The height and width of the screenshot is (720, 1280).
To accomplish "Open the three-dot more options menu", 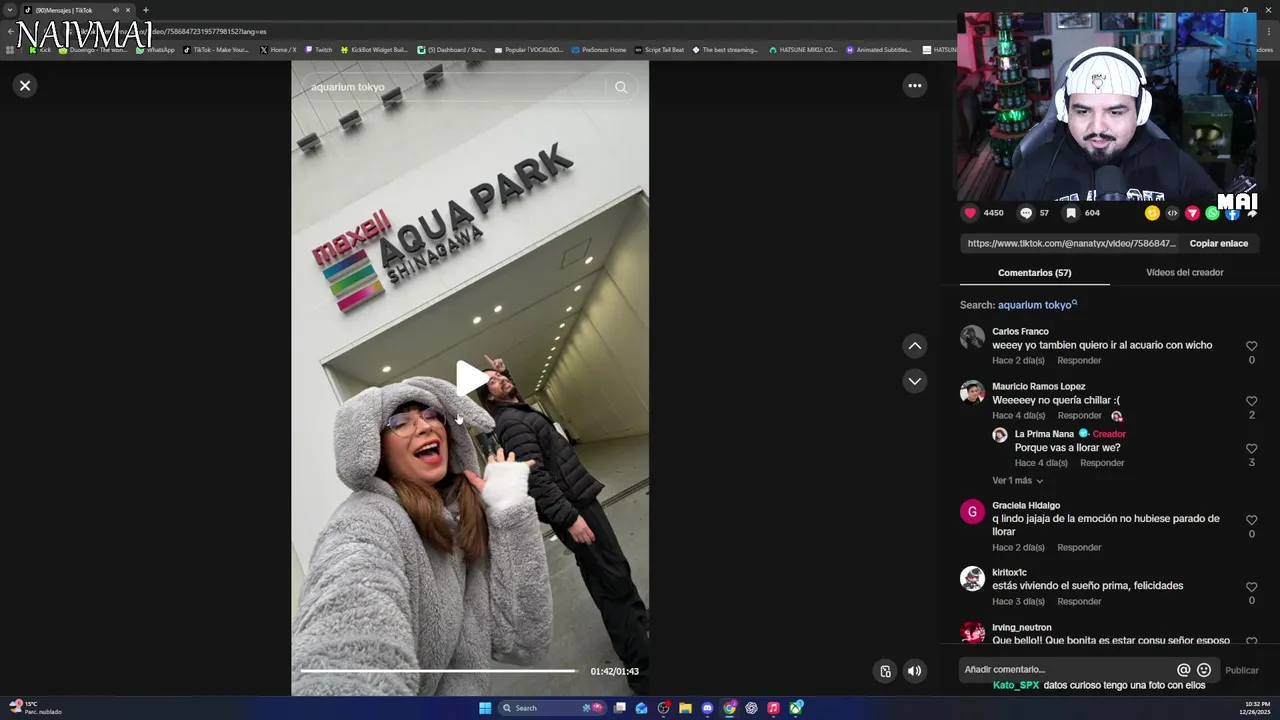I will click(x=914, y=86).
